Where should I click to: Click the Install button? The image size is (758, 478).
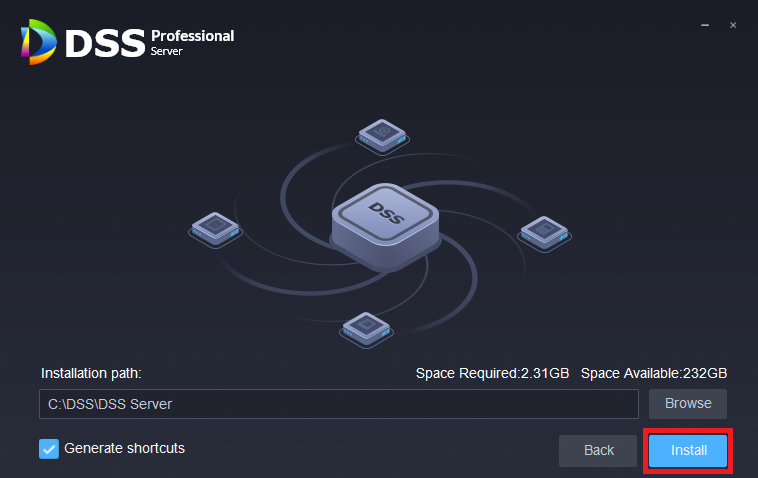[x=688, y=450]
